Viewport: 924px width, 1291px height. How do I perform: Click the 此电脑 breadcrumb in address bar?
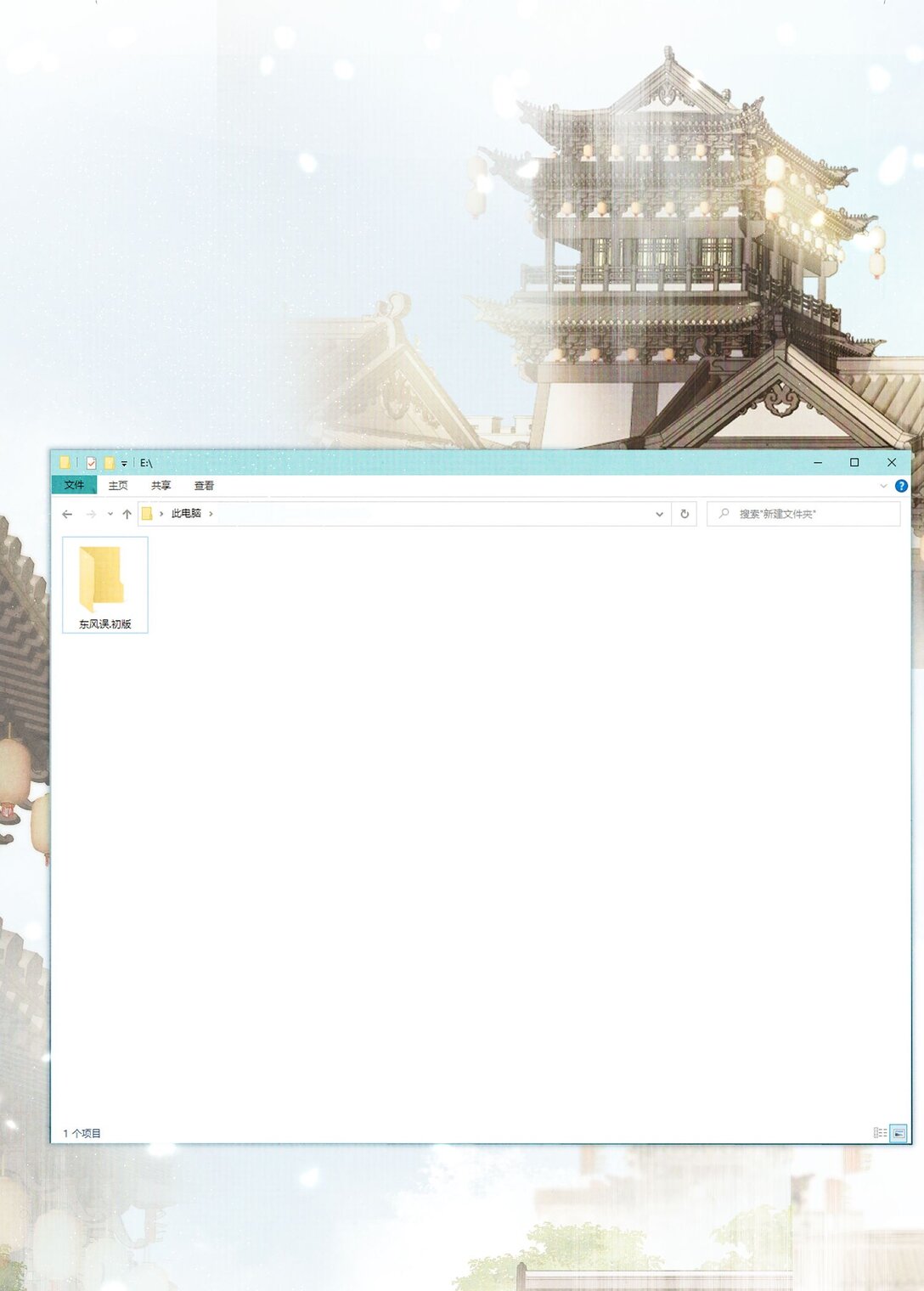click(x=186, y=514)
